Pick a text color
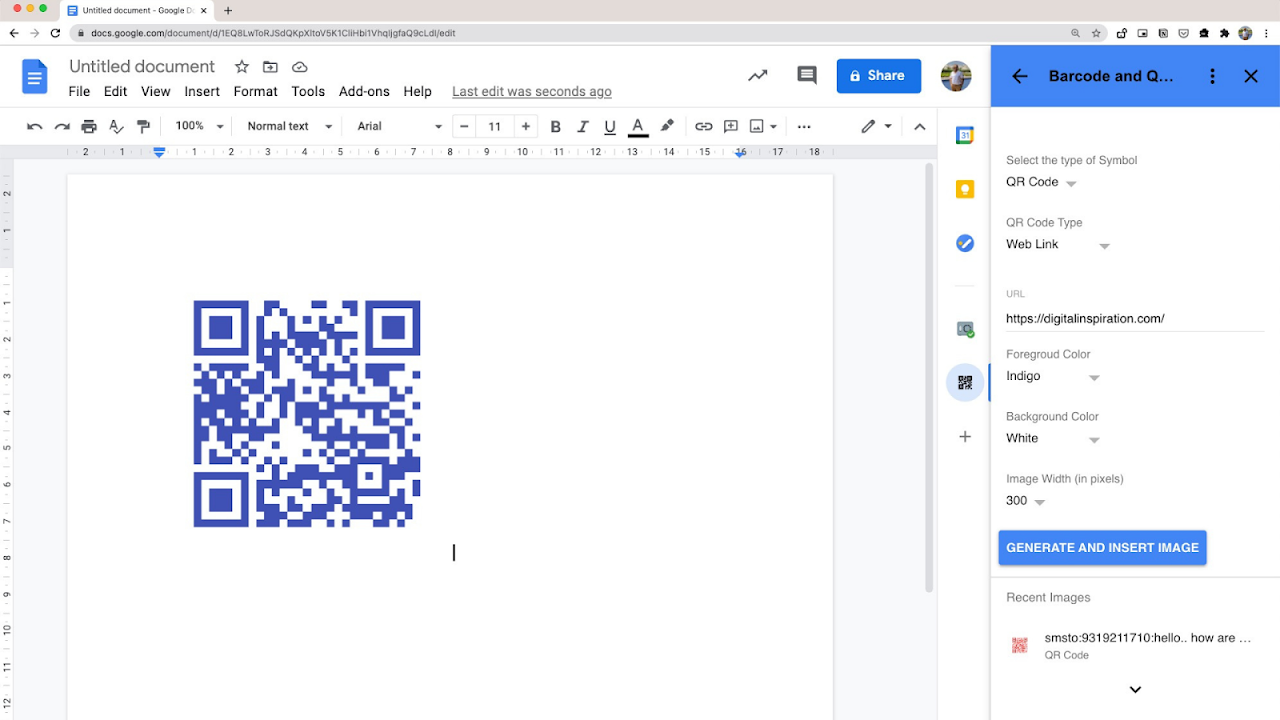 coord(637,126)
